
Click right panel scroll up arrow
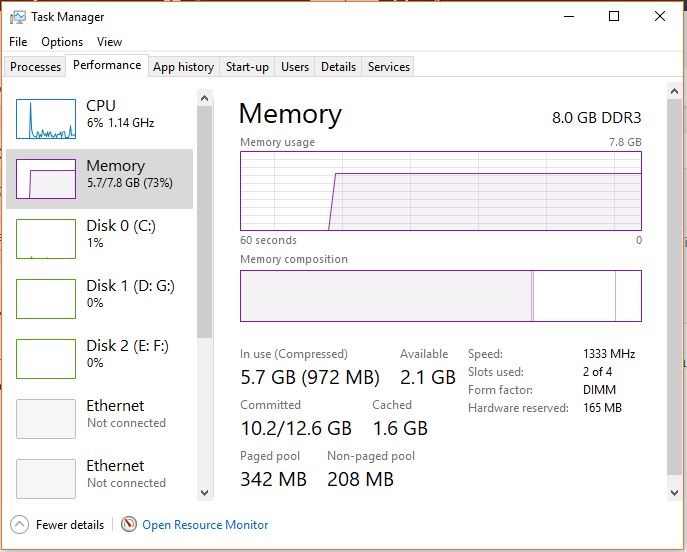[674, 91]
